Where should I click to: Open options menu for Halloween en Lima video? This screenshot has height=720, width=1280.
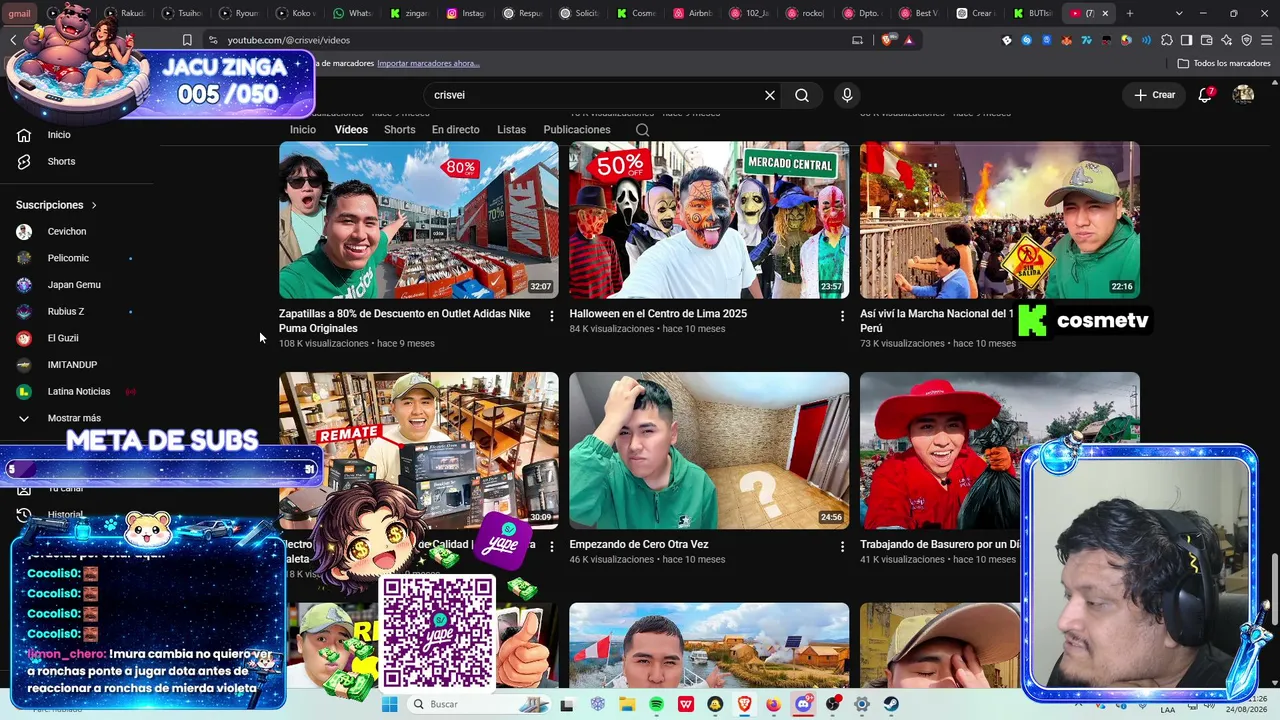pyautogui.click(x=842, y=316)
